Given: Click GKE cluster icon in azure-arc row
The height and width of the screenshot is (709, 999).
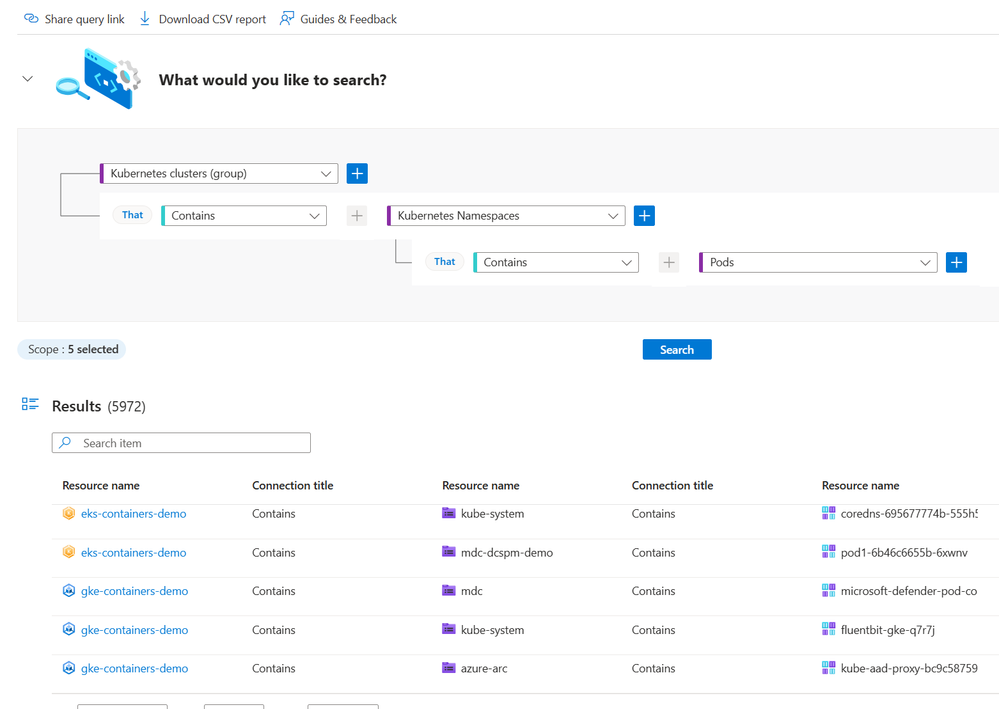Looking at the screenshot, I should (x=69, y=668).
